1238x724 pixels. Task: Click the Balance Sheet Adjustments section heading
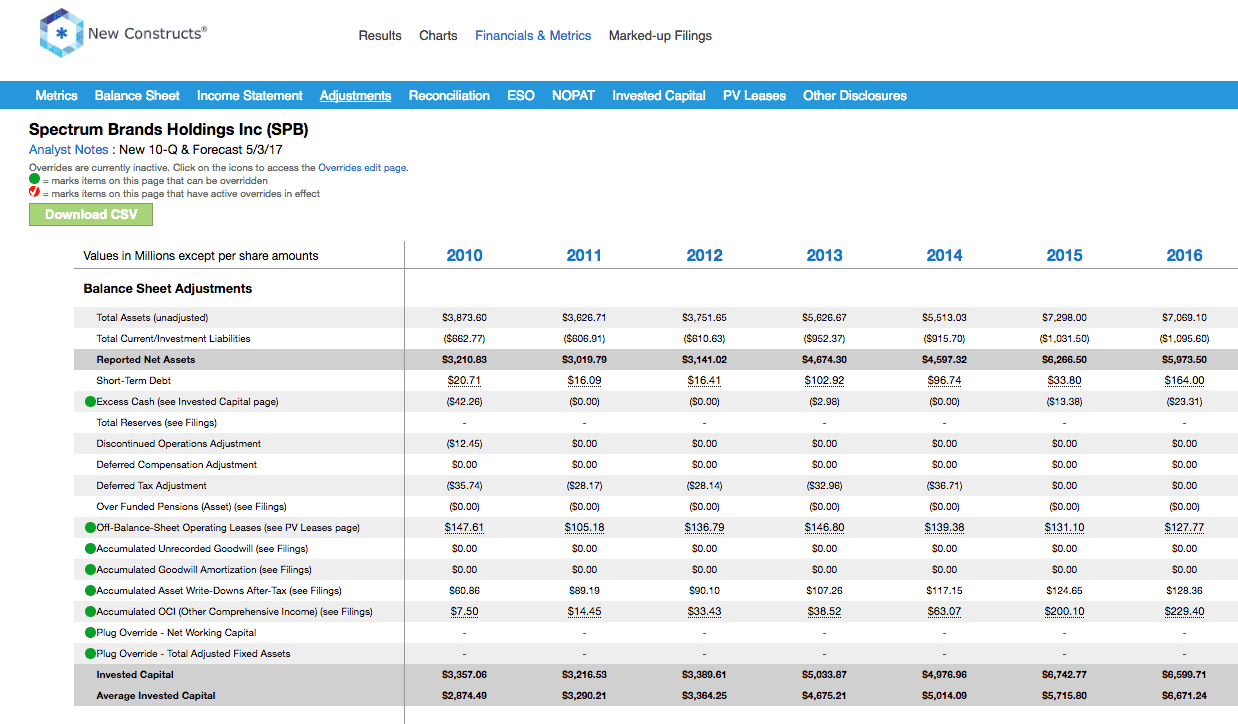pyautogui.click(x=168, y=289)
